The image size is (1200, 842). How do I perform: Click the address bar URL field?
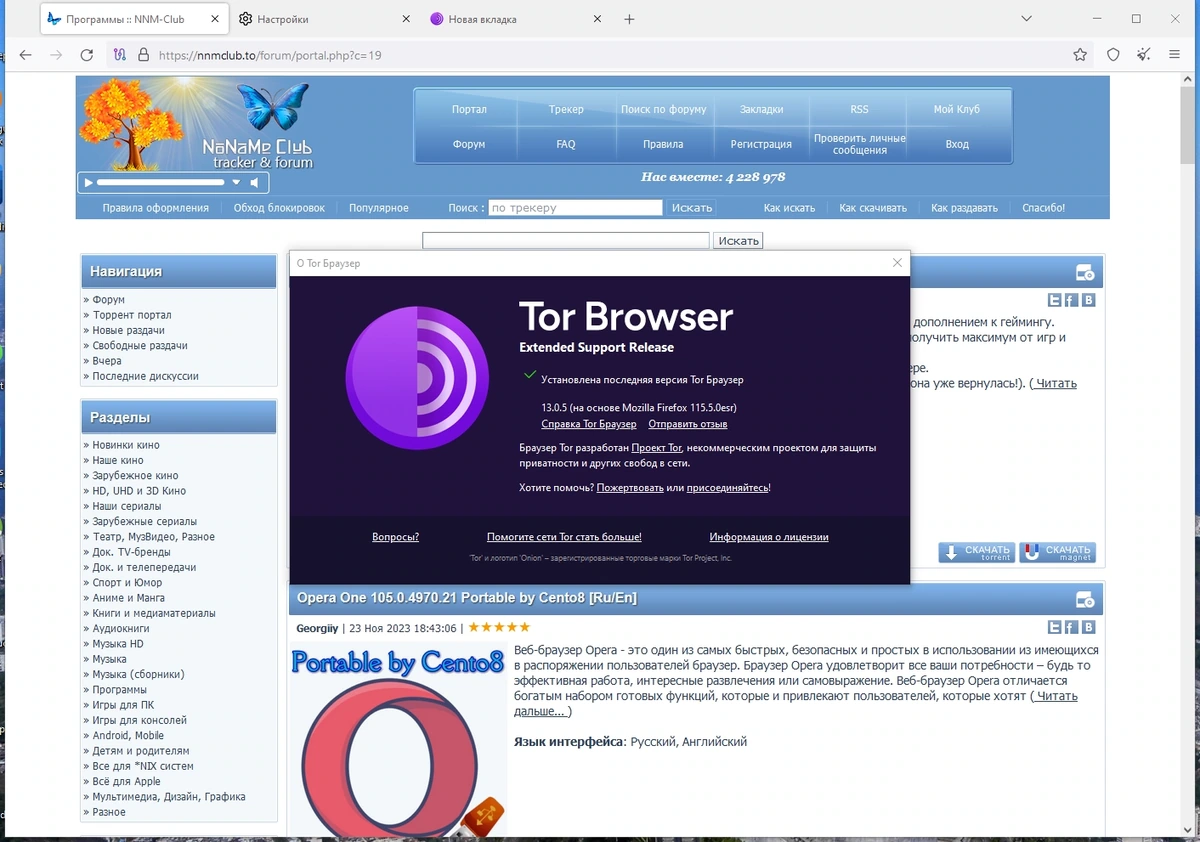600,55
